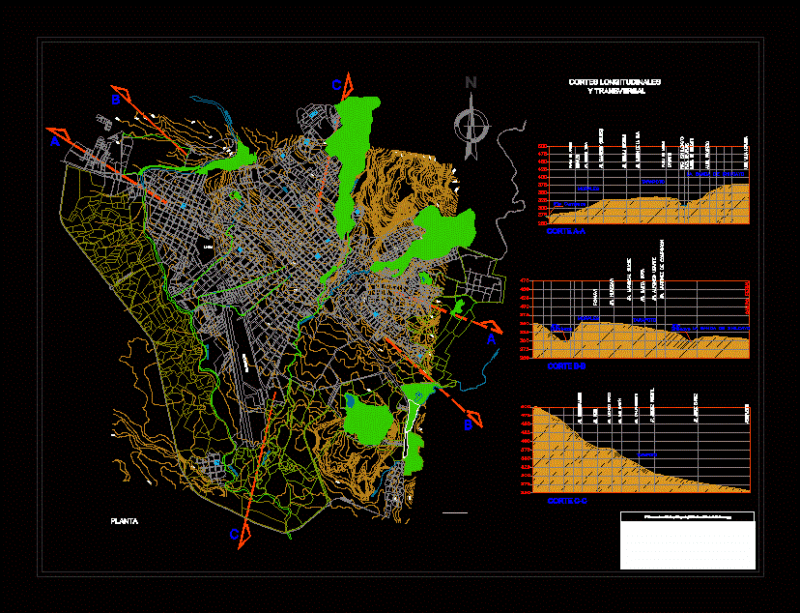The width and height of the screenshot is (800, 613).
Task: Select the 'CORTE A-A' label
Action: 565,231
